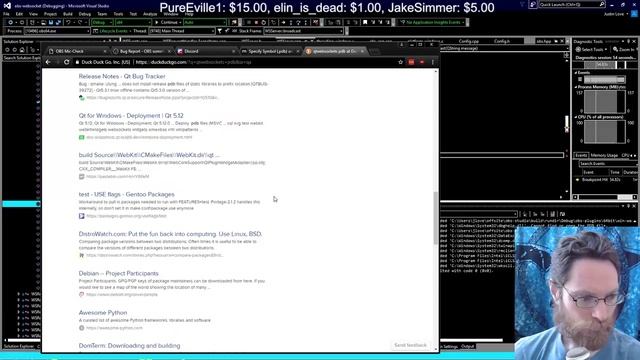Open the DistroWatch.com search result
This screenshot has height=360, width=640.
click(x=171, y=234)
